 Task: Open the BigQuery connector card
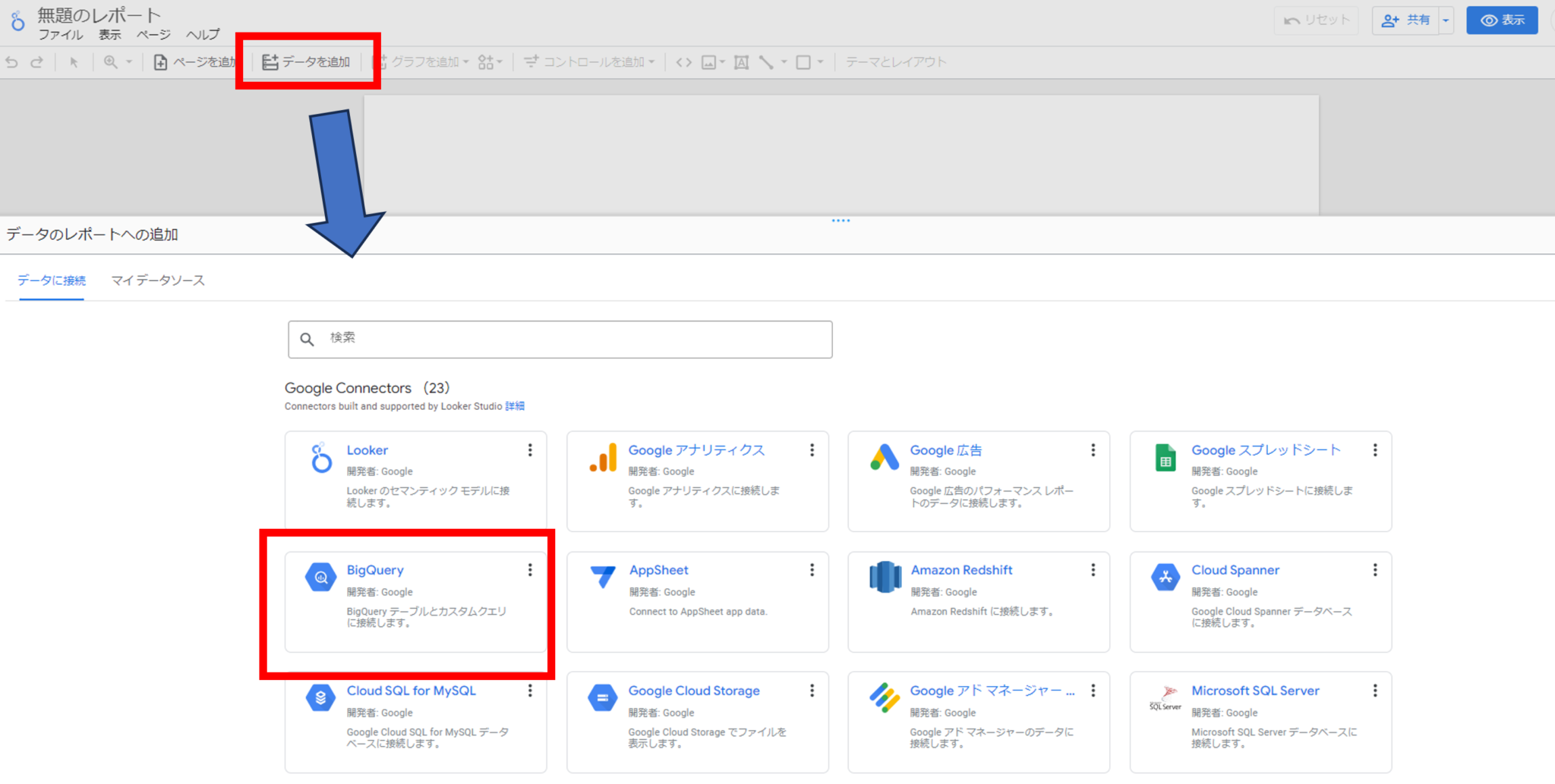coord(415,601)
